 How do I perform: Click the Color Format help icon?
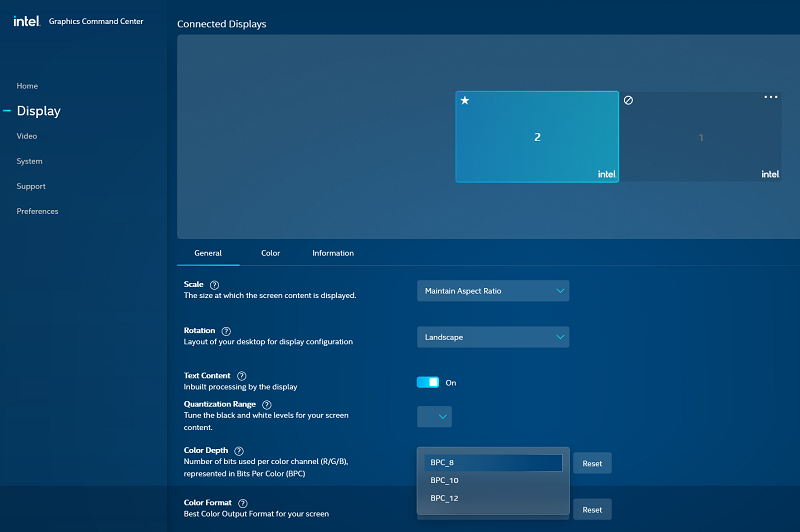coord(243,503)
